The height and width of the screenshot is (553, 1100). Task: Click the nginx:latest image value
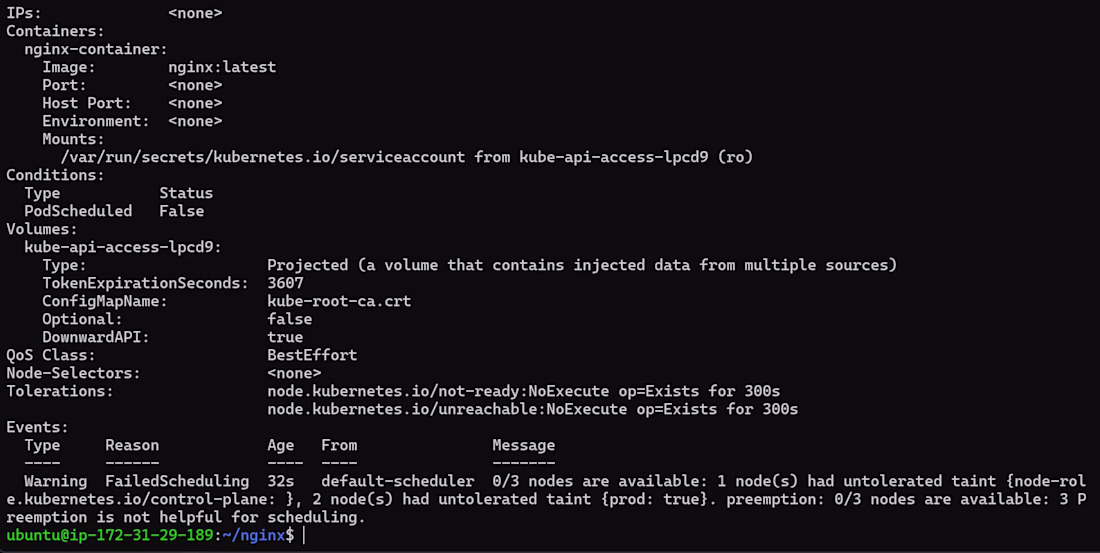[x=222, y=67]
